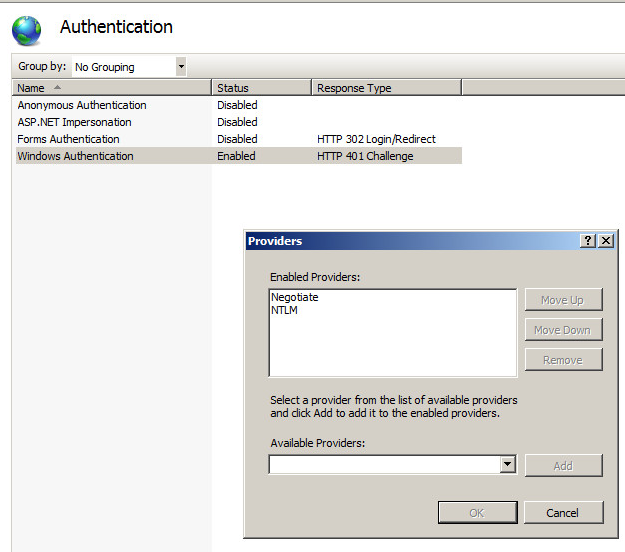625x552 pixels.
Task: Click the Move Up button
Action: point(563,300)
